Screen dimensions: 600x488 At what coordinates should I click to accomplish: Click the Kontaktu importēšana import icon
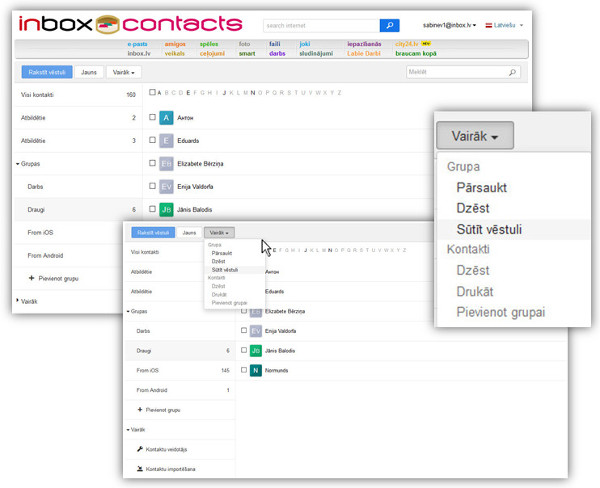click(140, 468)
